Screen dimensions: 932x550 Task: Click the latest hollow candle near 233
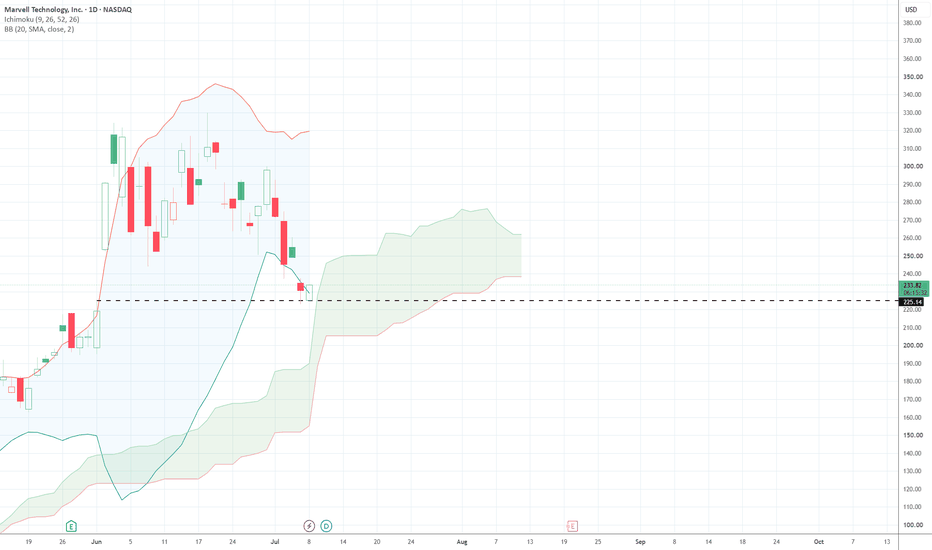309,293
